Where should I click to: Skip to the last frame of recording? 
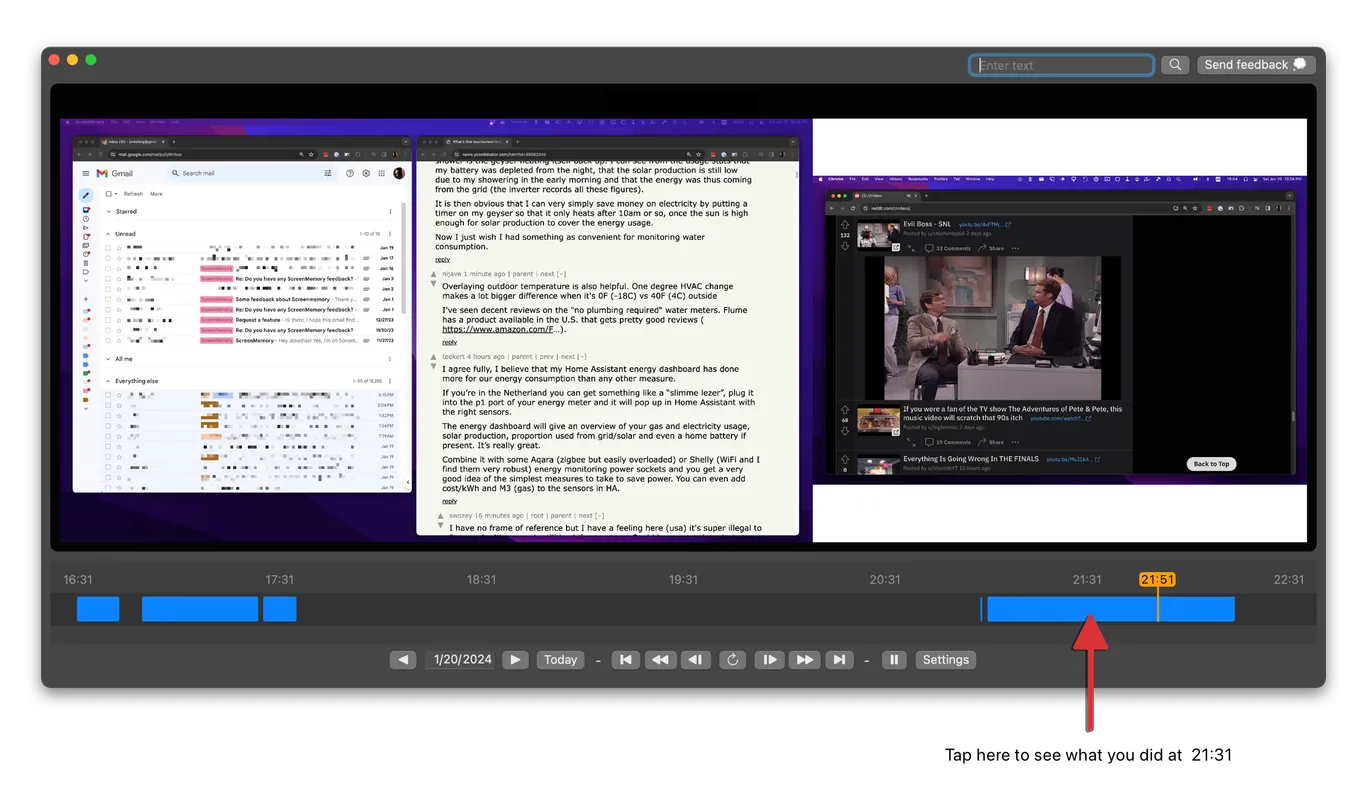point(840,660)
